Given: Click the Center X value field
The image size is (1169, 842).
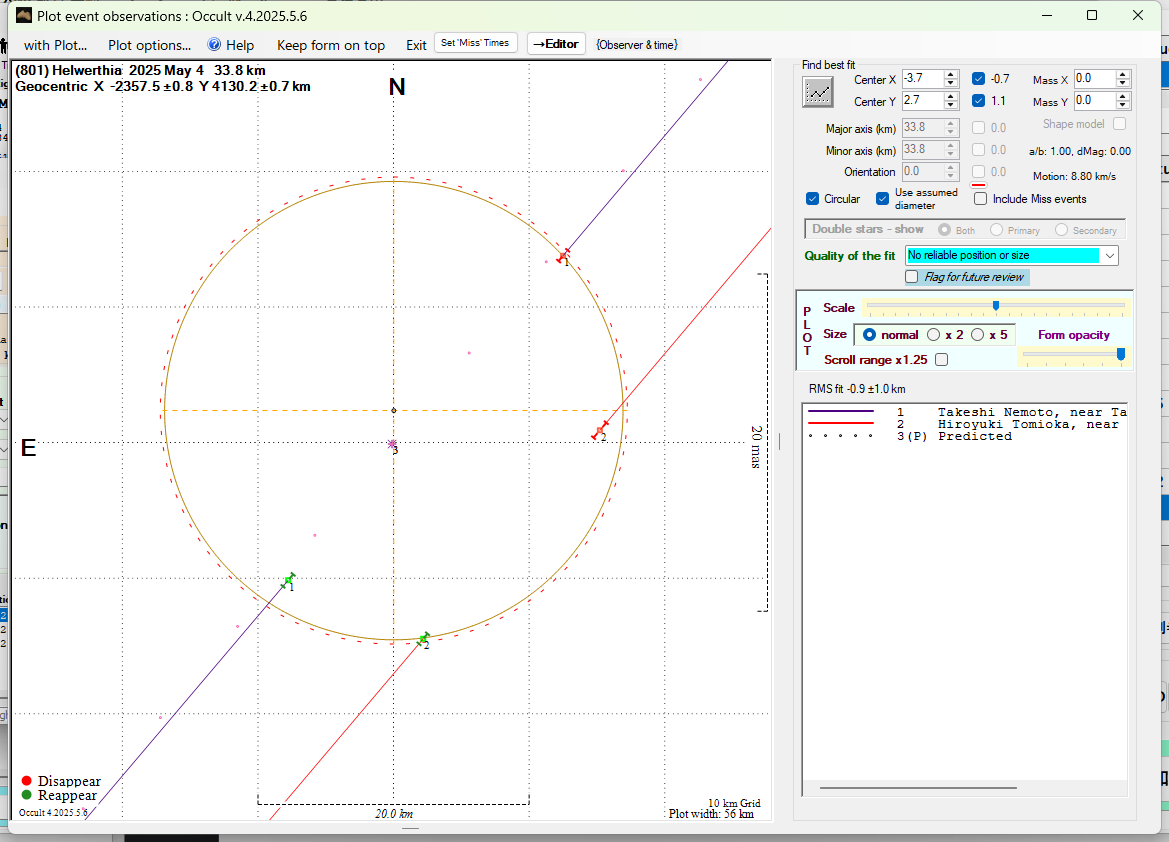Looking at the screenshot, I should point(921,78).
